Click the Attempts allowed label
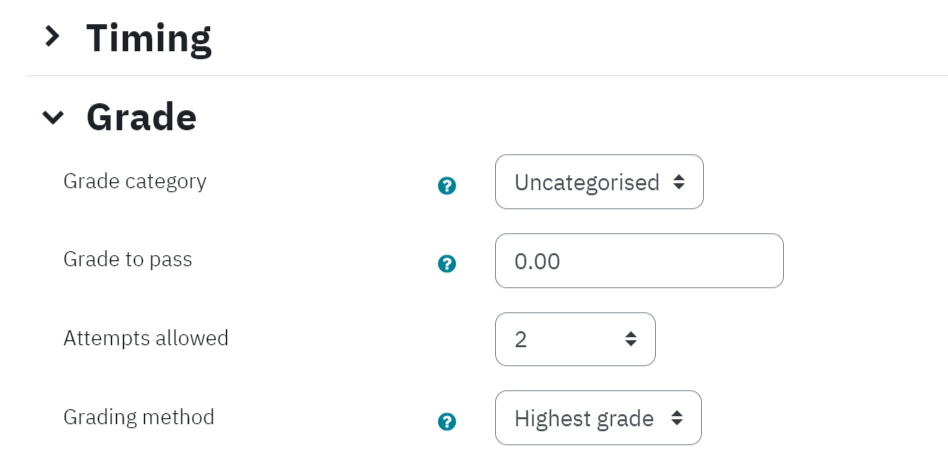 pyautogui.click(x=146, y=338)
